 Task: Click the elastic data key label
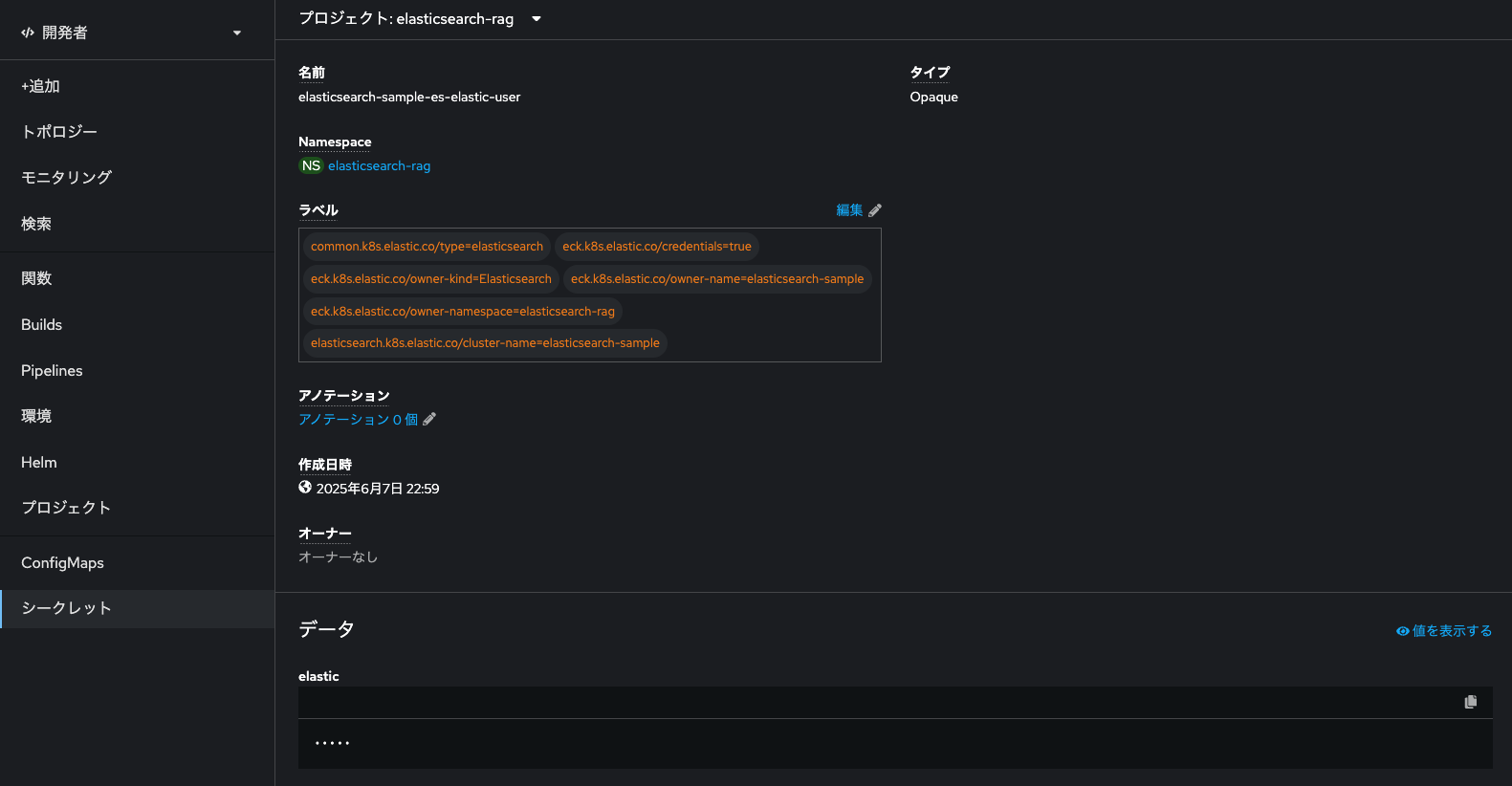(318, 676)
